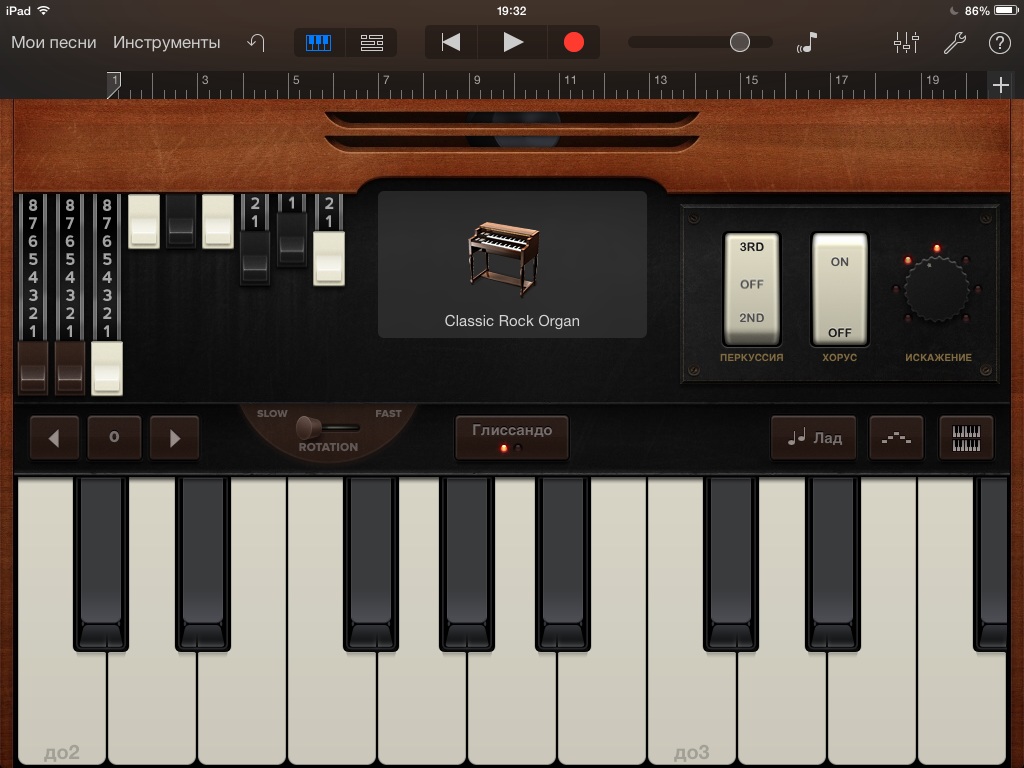
Task: Toggle the ПЕРКУССИЯ 3RD/OFF/2ND switch
Action: click(x=751, y=288)
